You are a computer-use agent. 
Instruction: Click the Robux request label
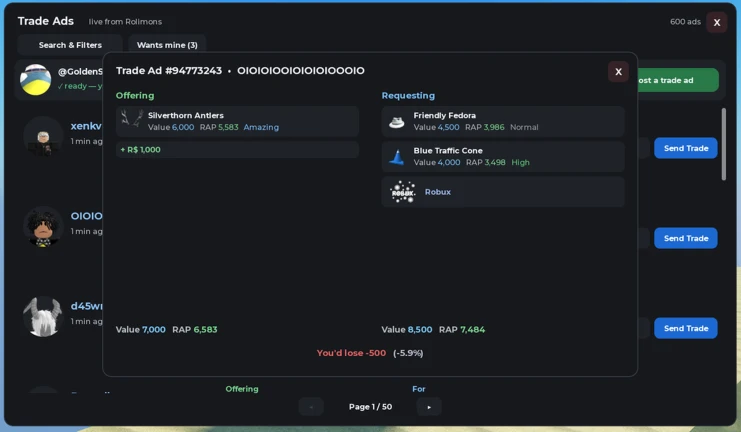tap(438, 192)
